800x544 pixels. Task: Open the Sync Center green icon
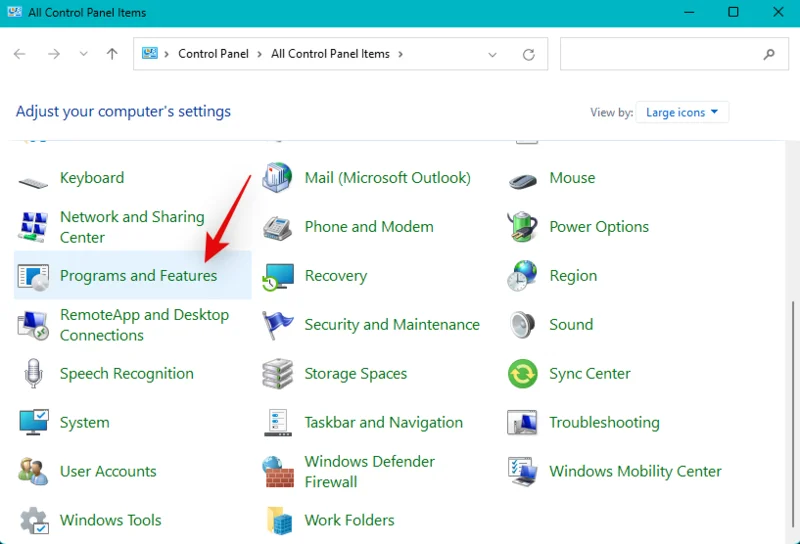pyautogui.click(x=522, y=374)
